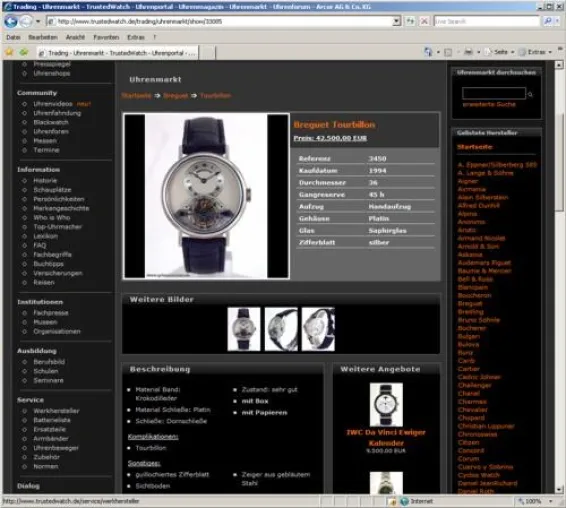
Task: Click the vertical scrollbar thumb
Action: [x=559, y=162]
